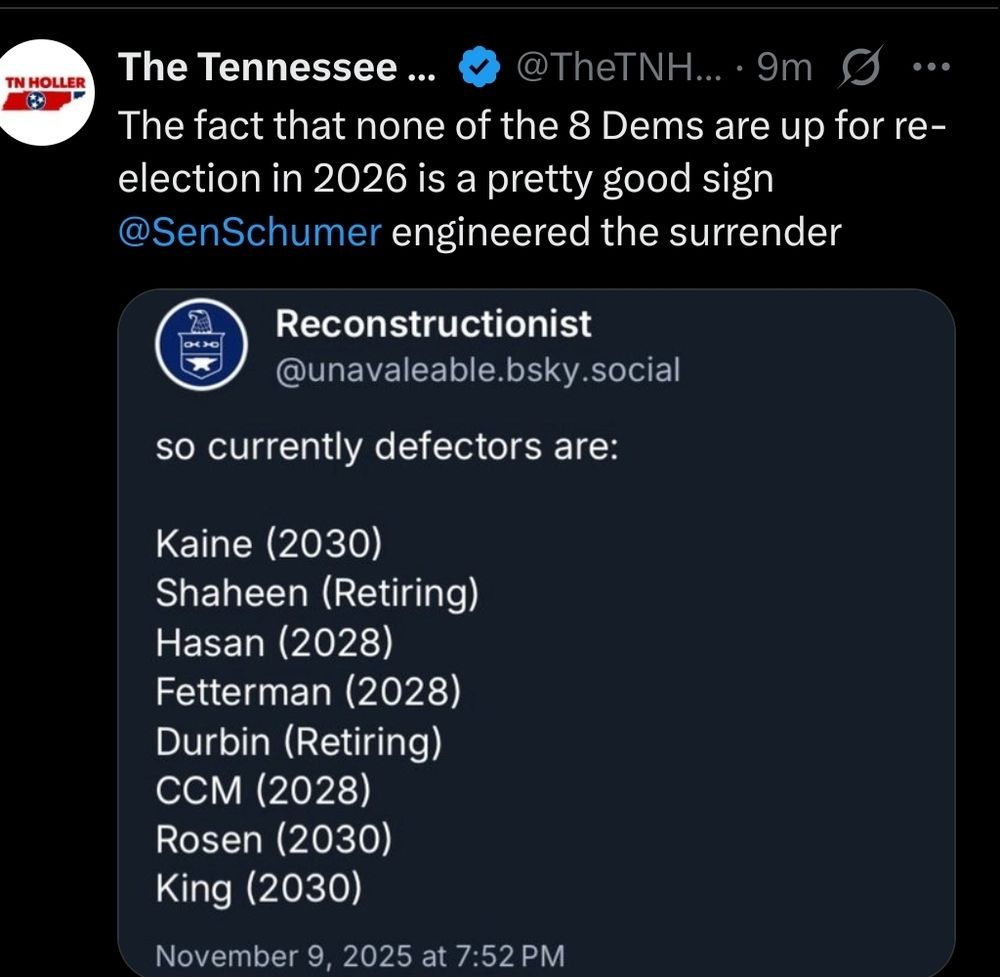Click the "CCM (2028)" line
The image size is (1000, 977).
(x=264, y=790)
